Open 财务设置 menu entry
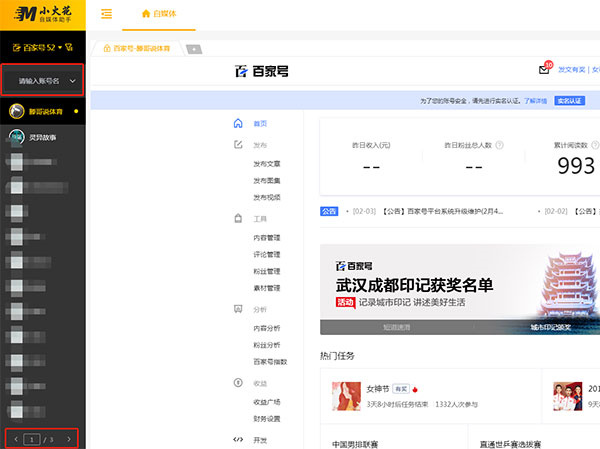Viewport: 600px width, 449px height. point(267,419)
